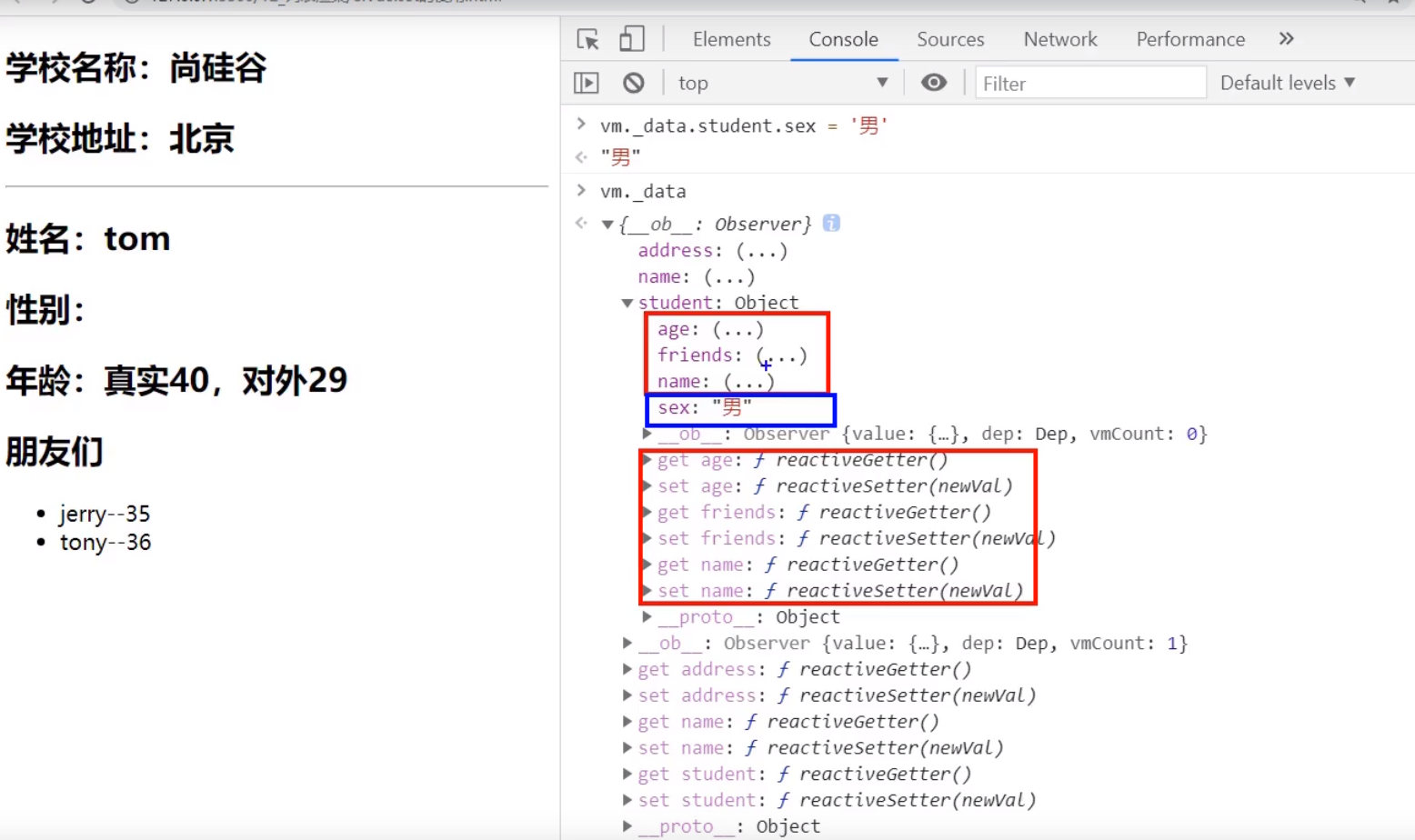Show the console sidebar panel icon
The width and height of the screenshot is (1415, 840).
tap(587, 83)
